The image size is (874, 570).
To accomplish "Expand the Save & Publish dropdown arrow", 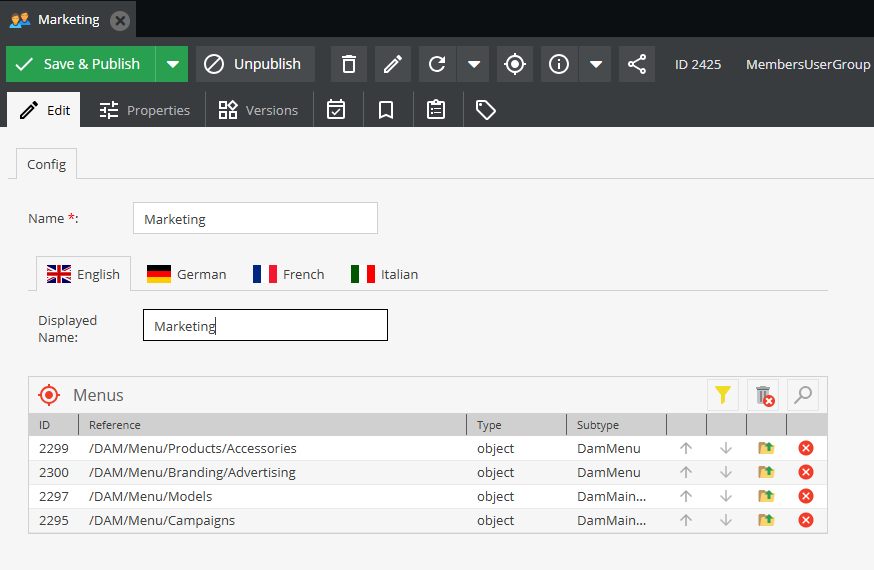I will [x=172, y=64].
